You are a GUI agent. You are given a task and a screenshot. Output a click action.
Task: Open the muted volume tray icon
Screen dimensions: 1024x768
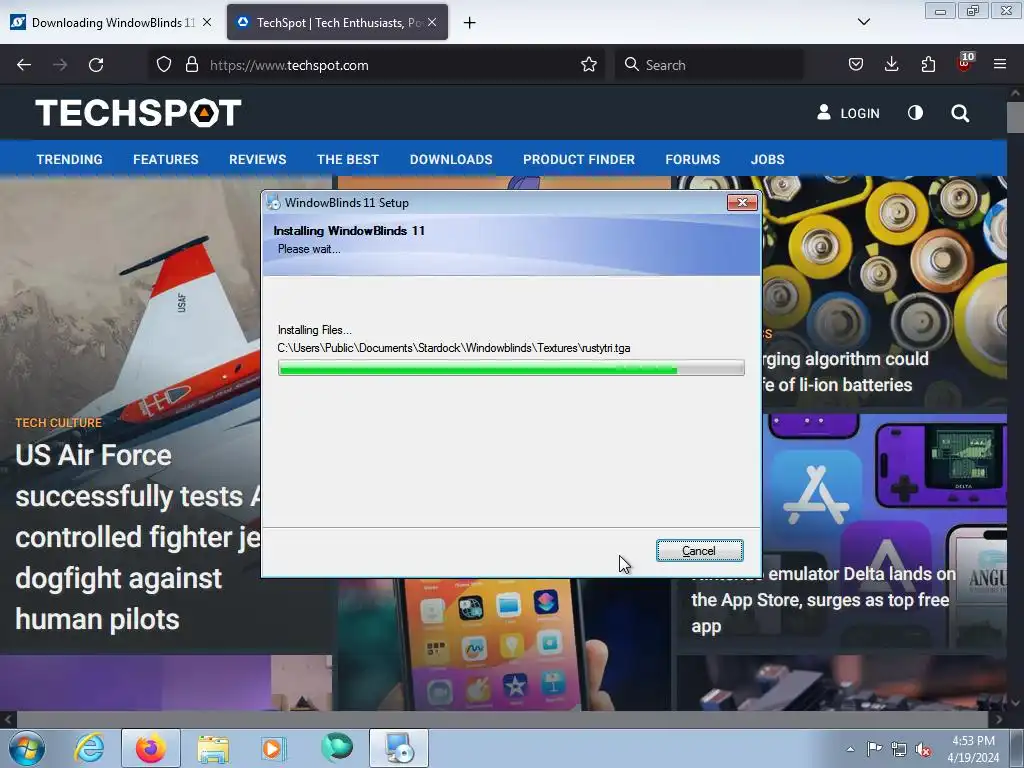923,750
